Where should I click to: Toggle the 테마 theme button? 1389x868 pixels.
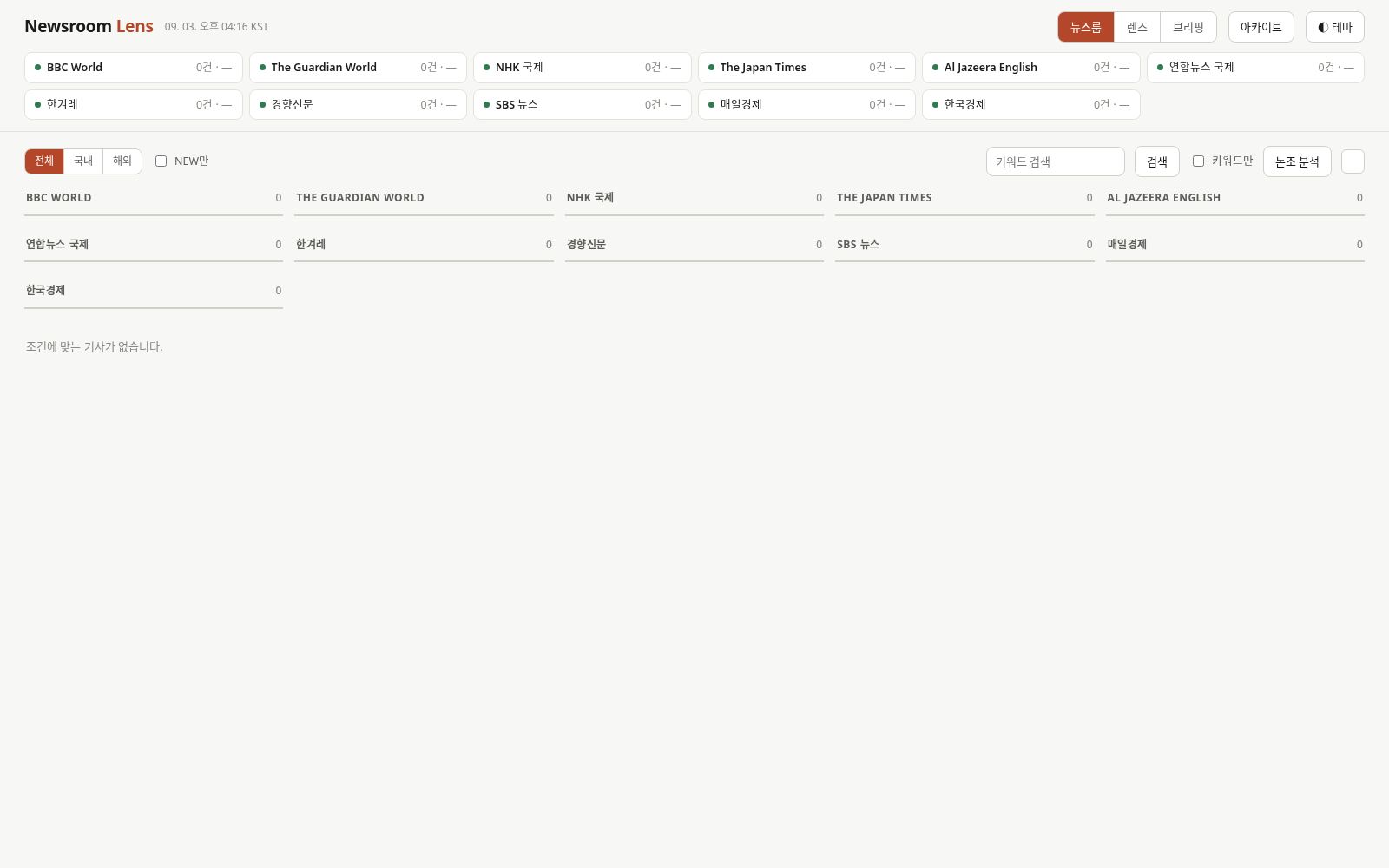click(1334, 27)
